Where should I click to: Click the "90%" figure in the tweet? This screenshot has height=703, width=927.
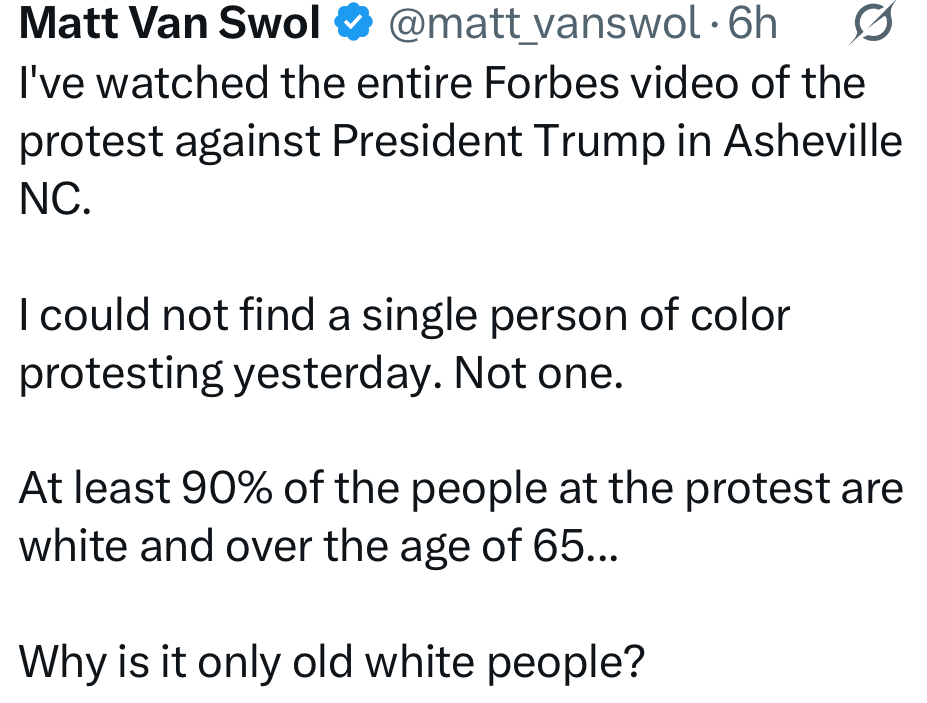[228, 489]
